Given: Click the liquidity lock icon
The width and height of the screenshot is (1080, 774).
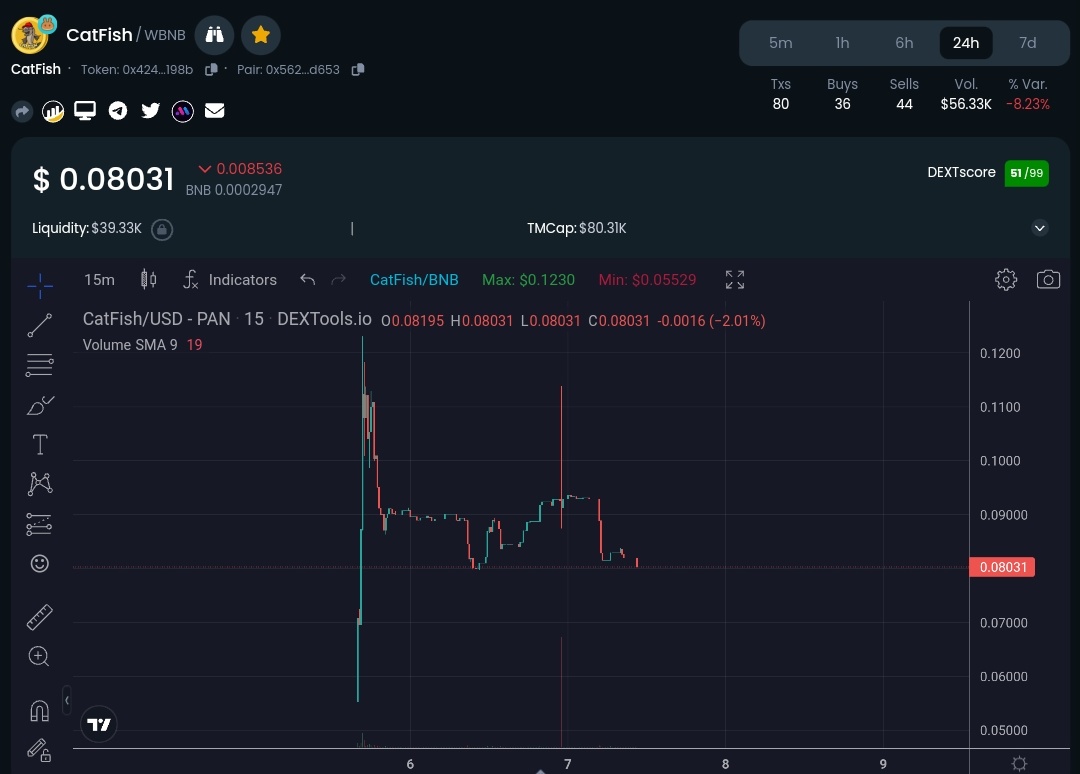Looking at the screenshot, I should [x=162, y=229].
